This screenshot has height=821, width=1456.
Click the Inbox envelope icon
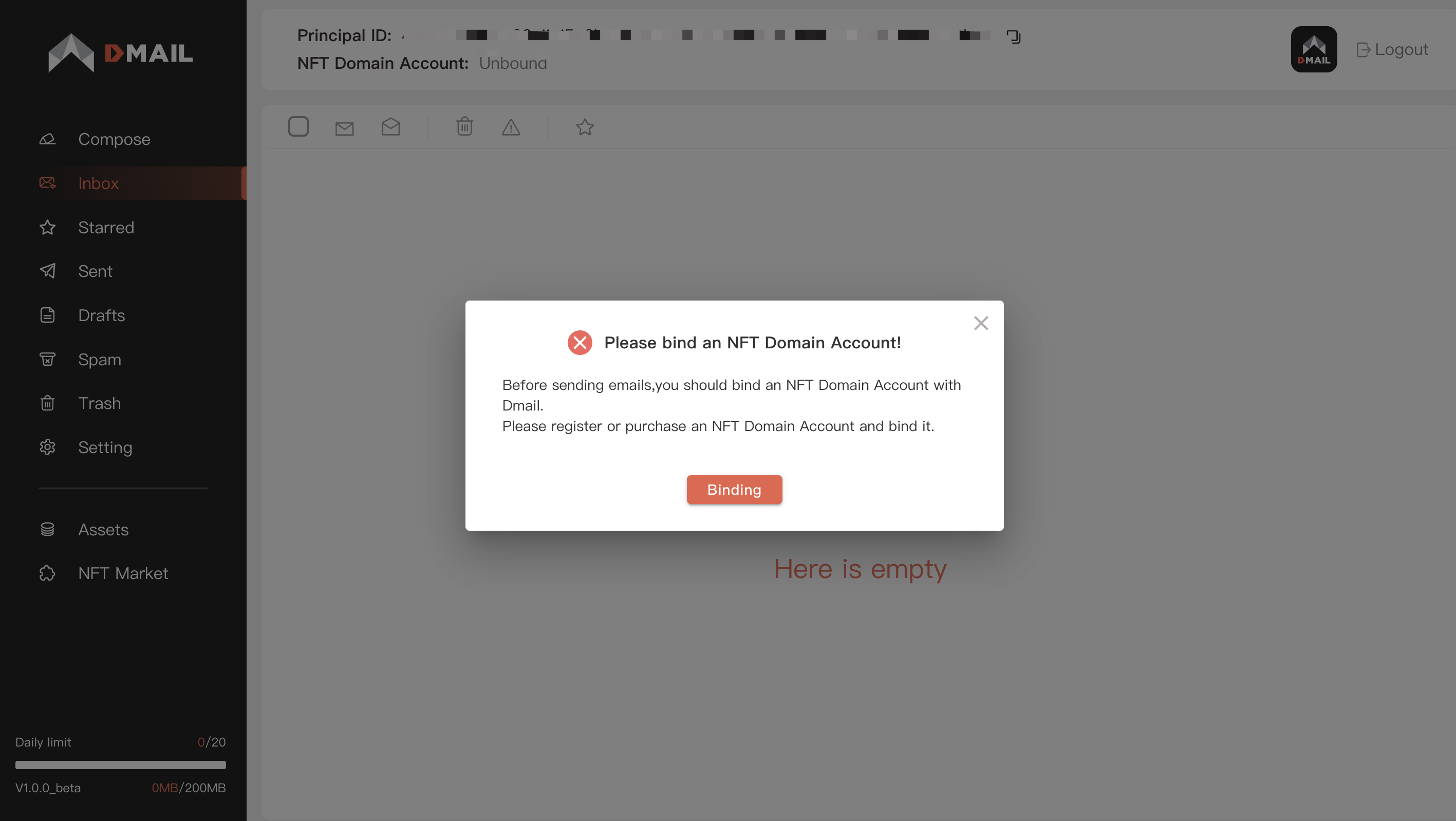[x=47, y=183]
